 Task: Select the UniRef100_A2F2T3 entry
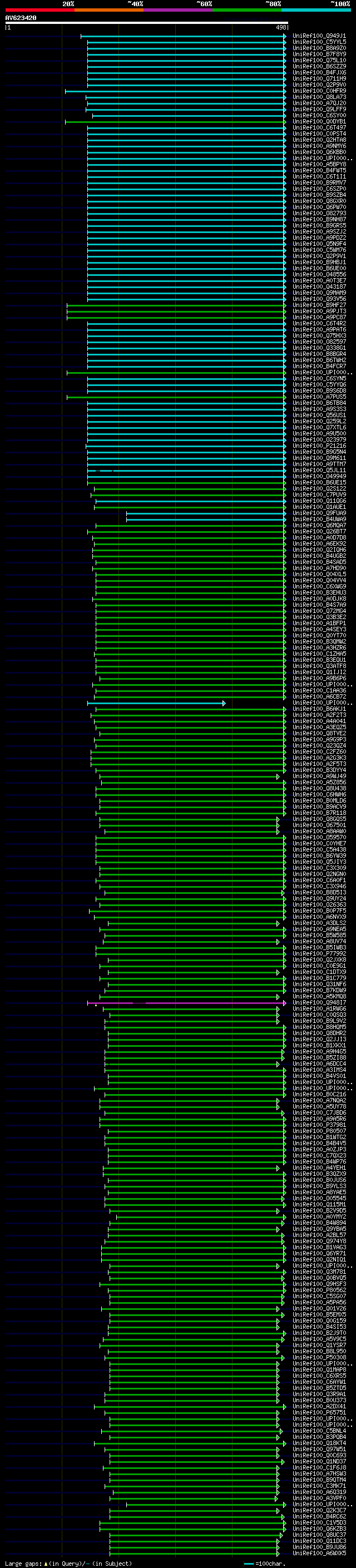pyautogui.click(x=319, y=715)
